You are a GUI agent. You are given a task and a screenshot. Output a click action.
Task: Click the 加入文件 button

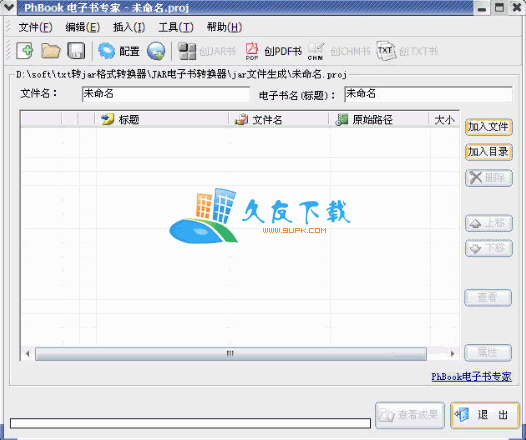(x=489, y=127)
